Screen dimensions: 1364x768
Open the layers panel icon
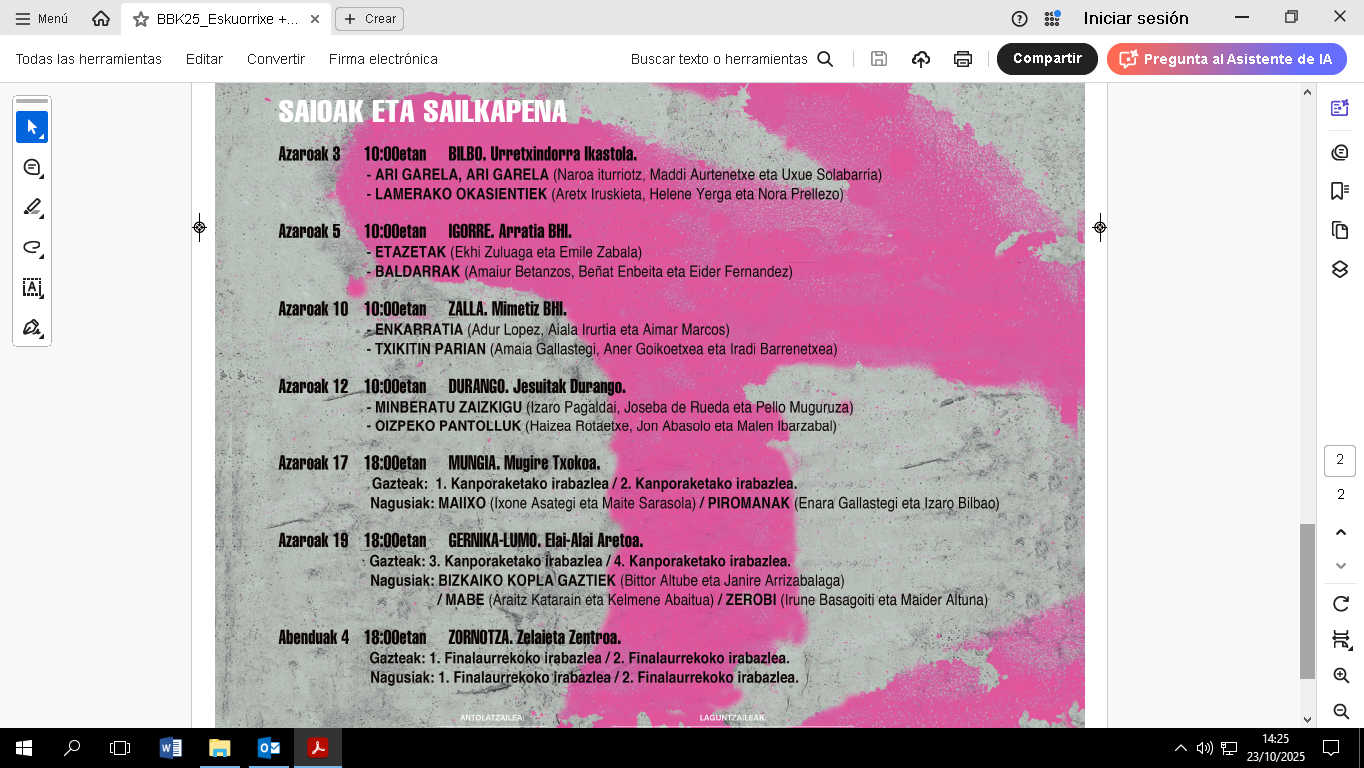tap(1340, 270)
